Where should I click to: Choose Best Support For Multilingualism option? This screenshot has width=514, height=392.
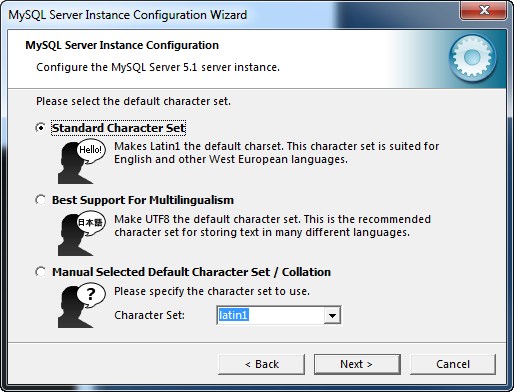(x=41, y=200)
